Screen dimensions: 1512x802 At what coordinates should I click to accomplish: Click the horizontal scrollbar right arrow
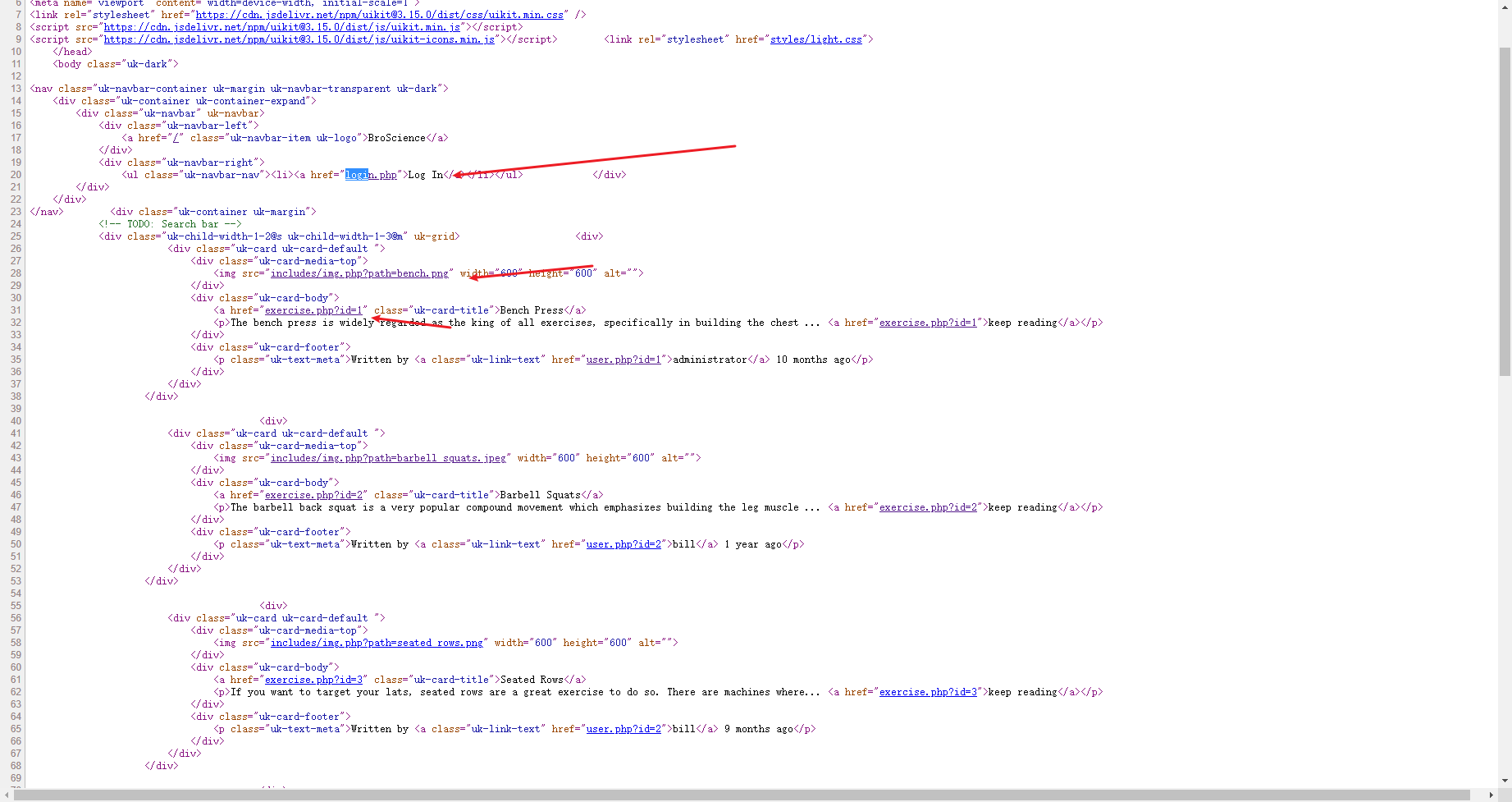tap(1491, 795)
